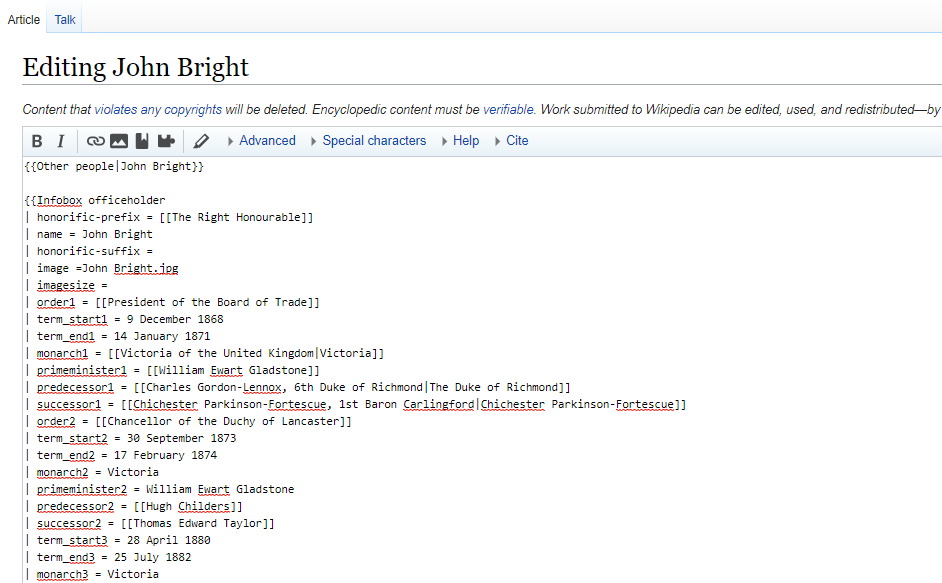Viewport: 942px width, 583px height.
Task: Click the empty imagesize line
Action: click(x=65, y=285)
